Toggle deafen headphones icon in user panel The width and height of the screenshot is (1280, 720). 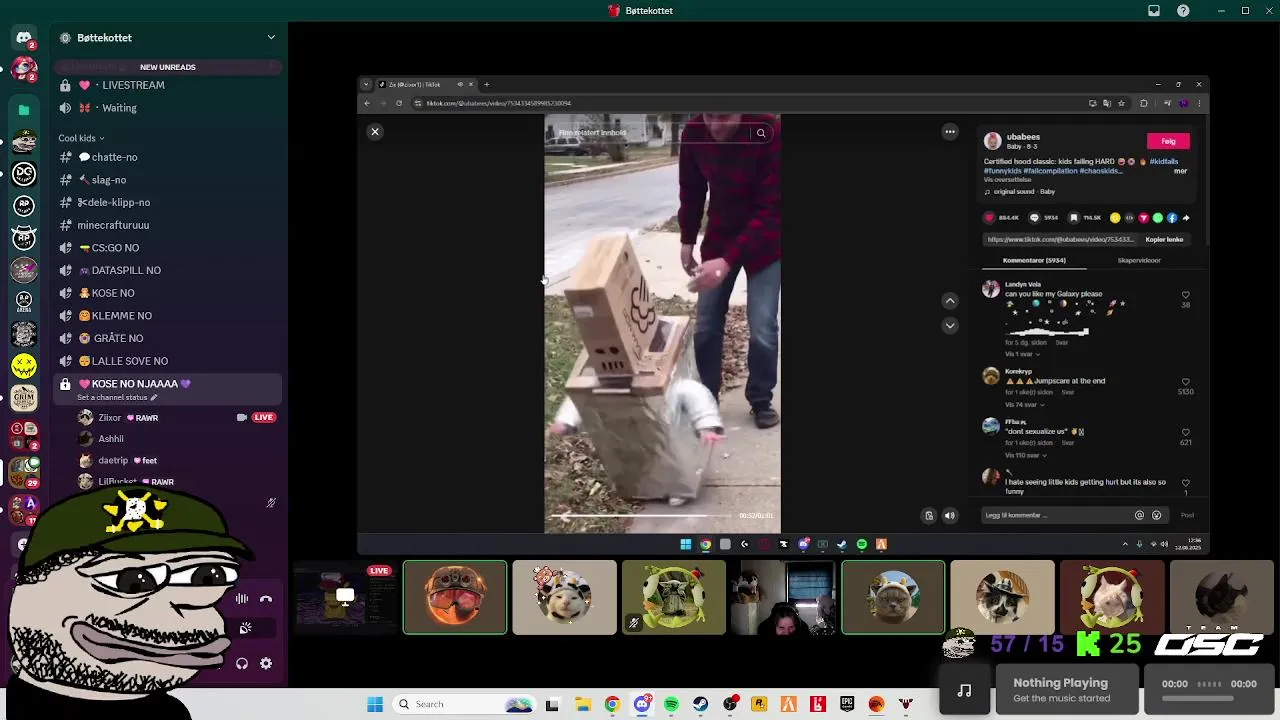[x=242, y=663]
